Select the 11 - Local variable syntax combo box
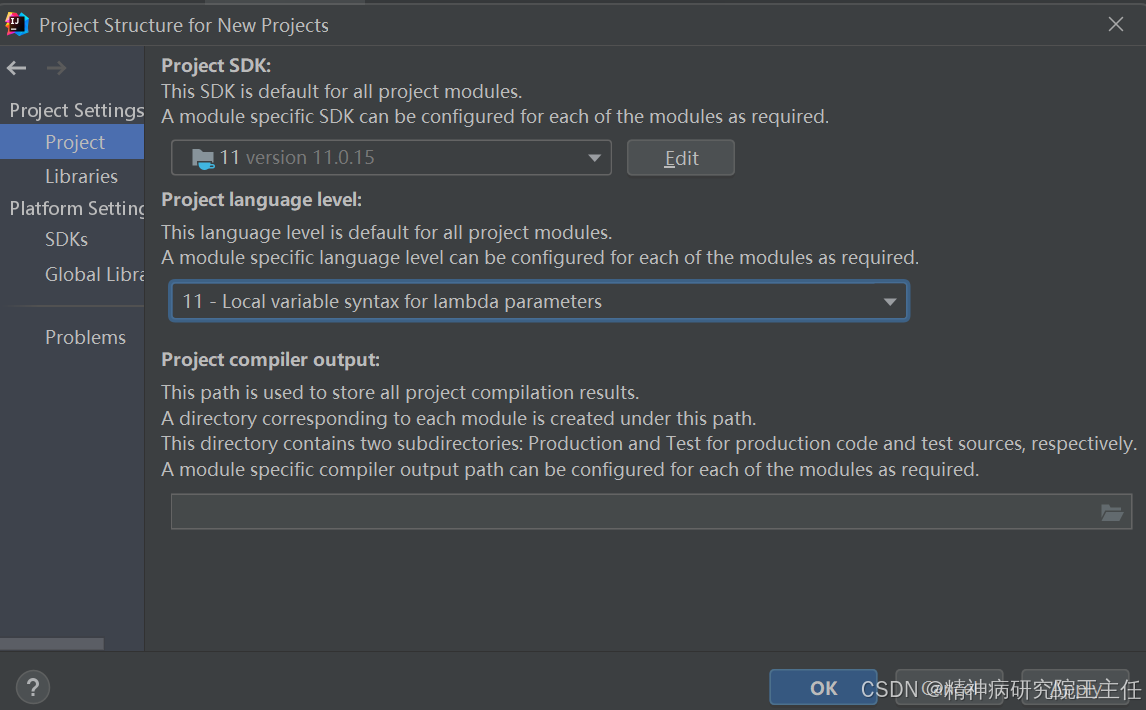 pos(539,301)
